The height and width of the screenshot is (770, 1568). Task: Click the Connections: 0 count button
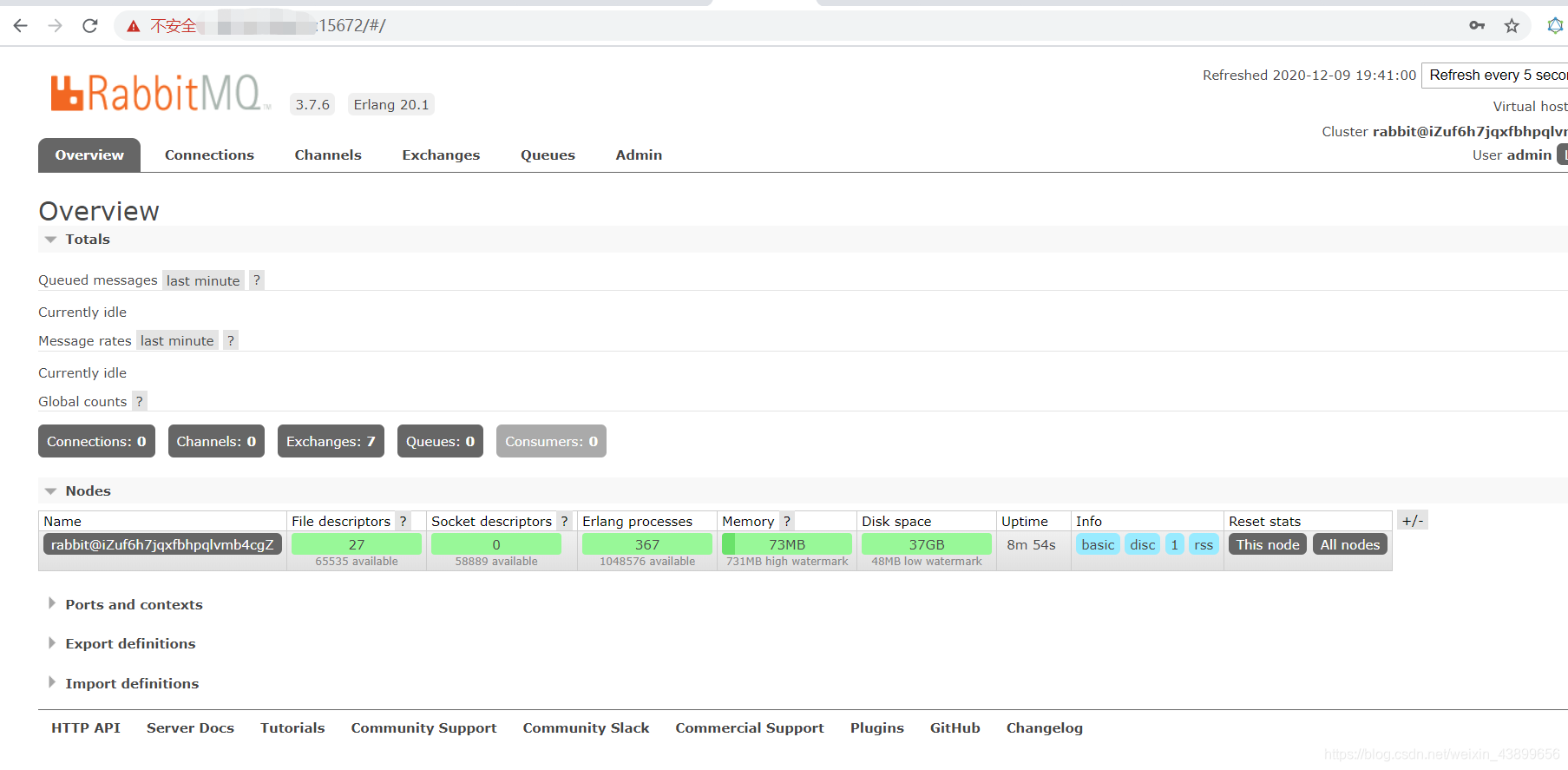pyautogui.click(x=96, y=441)
